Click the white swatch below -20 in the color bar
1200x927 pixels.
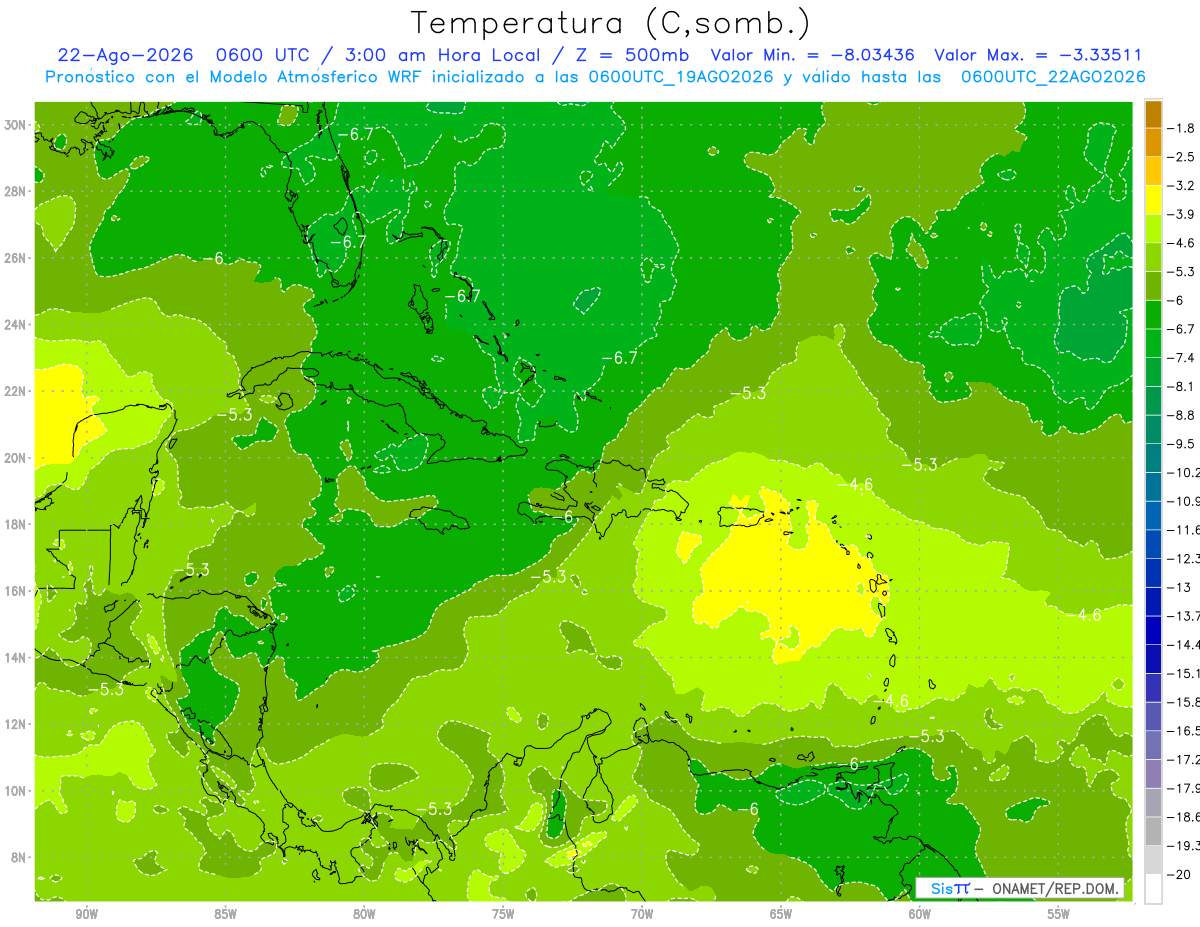click(x=1153, y=889)
